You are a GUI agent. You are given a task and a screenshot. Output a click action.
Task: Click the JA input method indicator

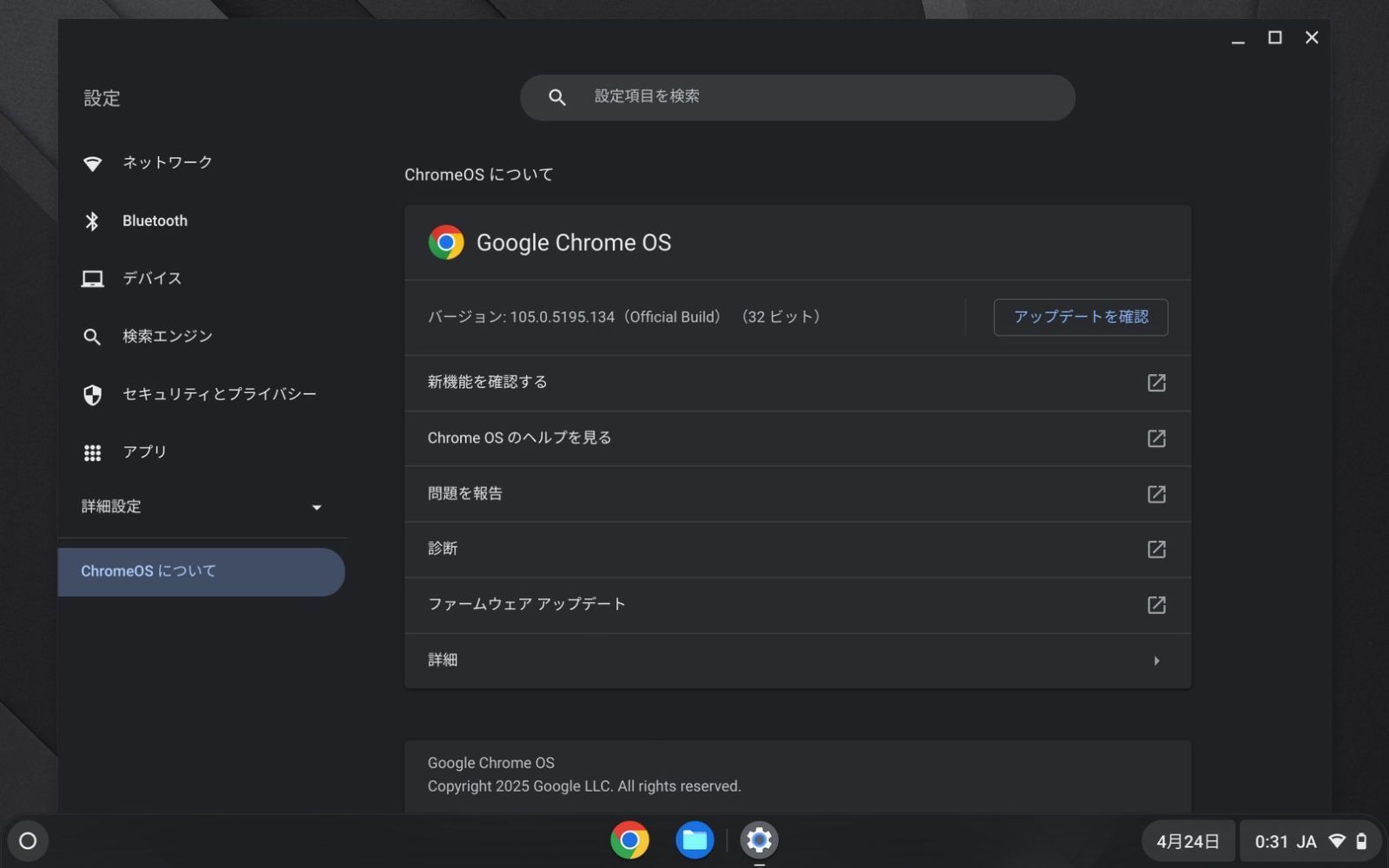coord(1307,842)
